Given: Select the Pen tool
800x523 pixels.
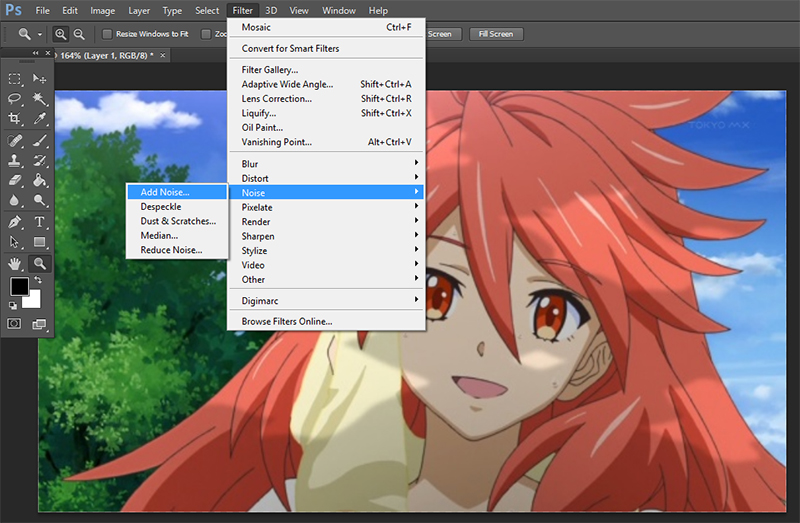Looking at the screenshot, I should (x=15, y=222).
